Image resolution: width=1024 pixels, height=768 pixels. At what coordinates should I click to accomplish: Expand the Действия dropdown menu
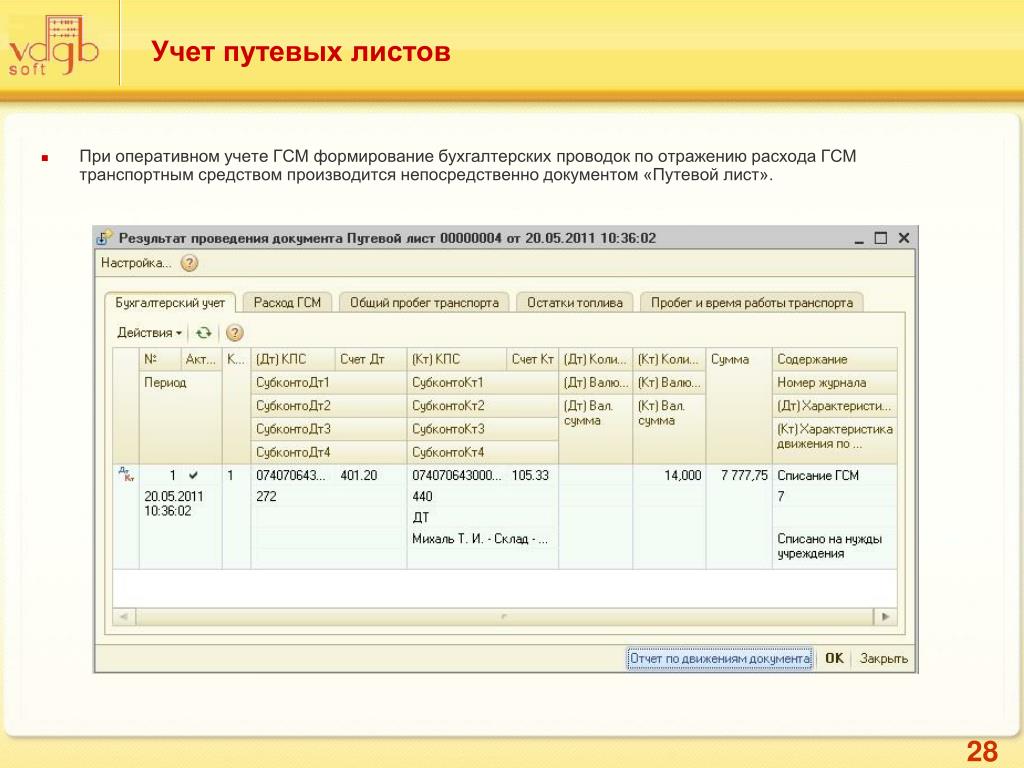tap(149, 333)
